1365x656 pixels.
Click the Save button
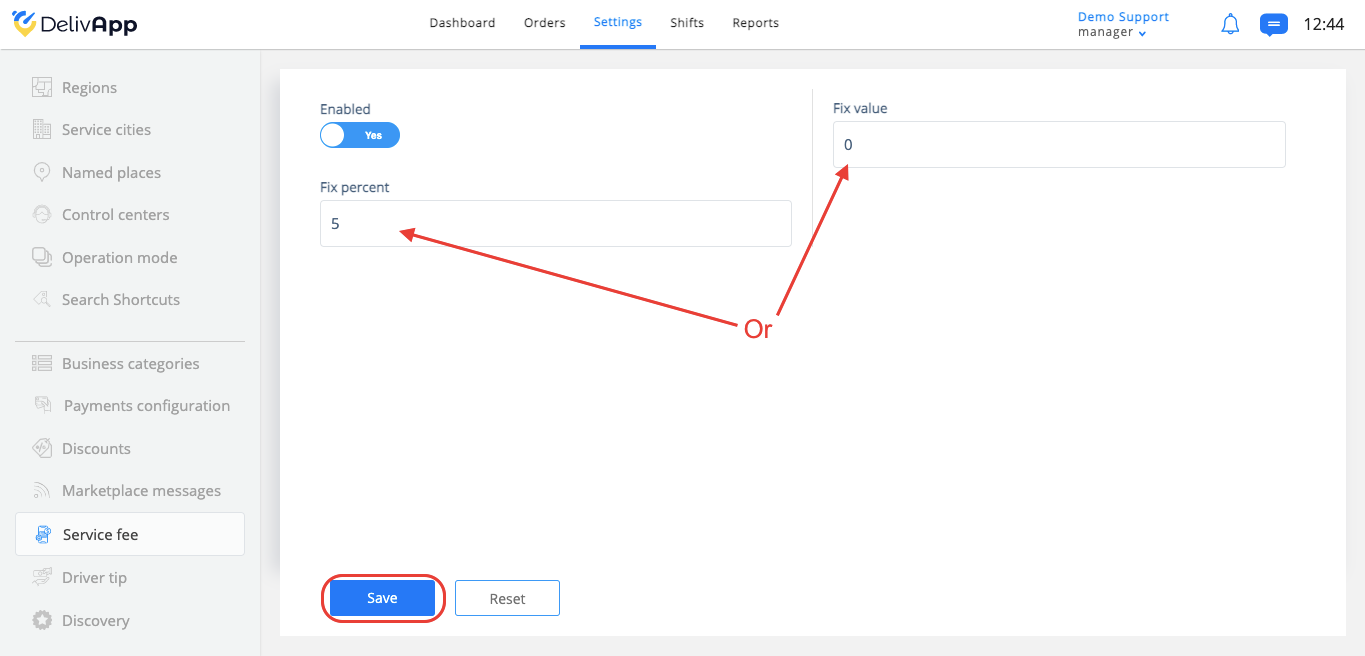point(382,598)
